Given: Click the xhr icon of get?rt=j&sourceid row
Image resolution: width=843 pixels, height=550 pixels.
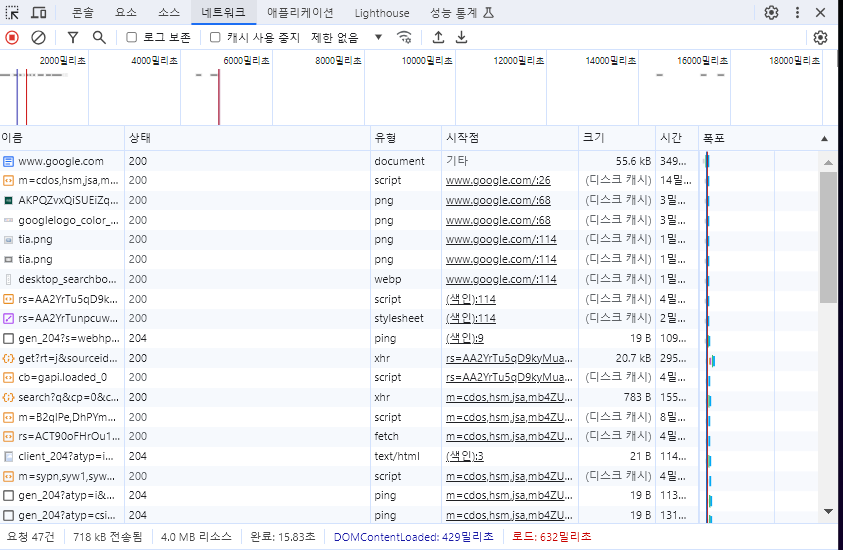Looking at the screenshot, I should (8, 358).
